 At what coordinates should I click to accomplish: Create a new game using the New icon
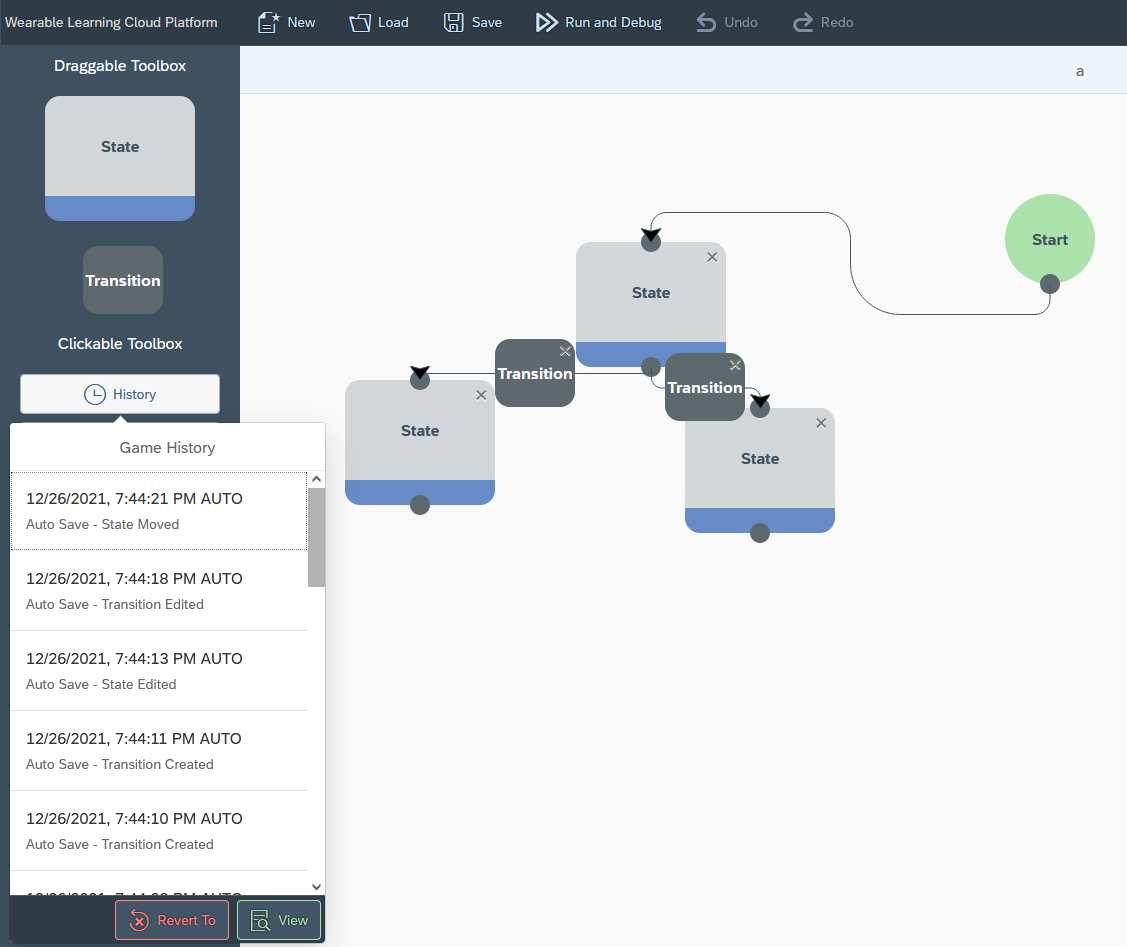[x=268, y=20]
